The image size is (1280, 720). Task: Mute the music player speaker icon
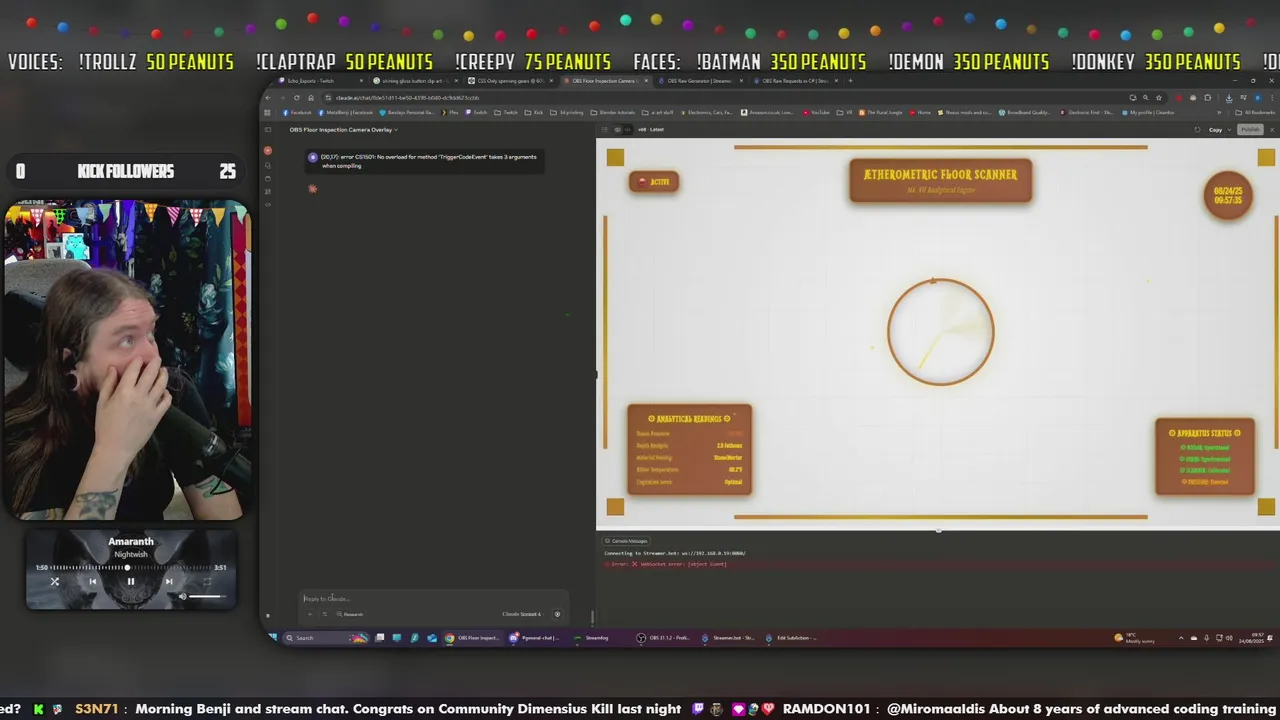point(182,597)
